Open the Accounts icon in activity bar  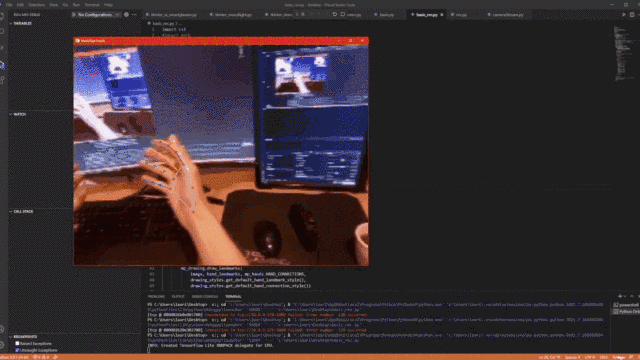2,329
